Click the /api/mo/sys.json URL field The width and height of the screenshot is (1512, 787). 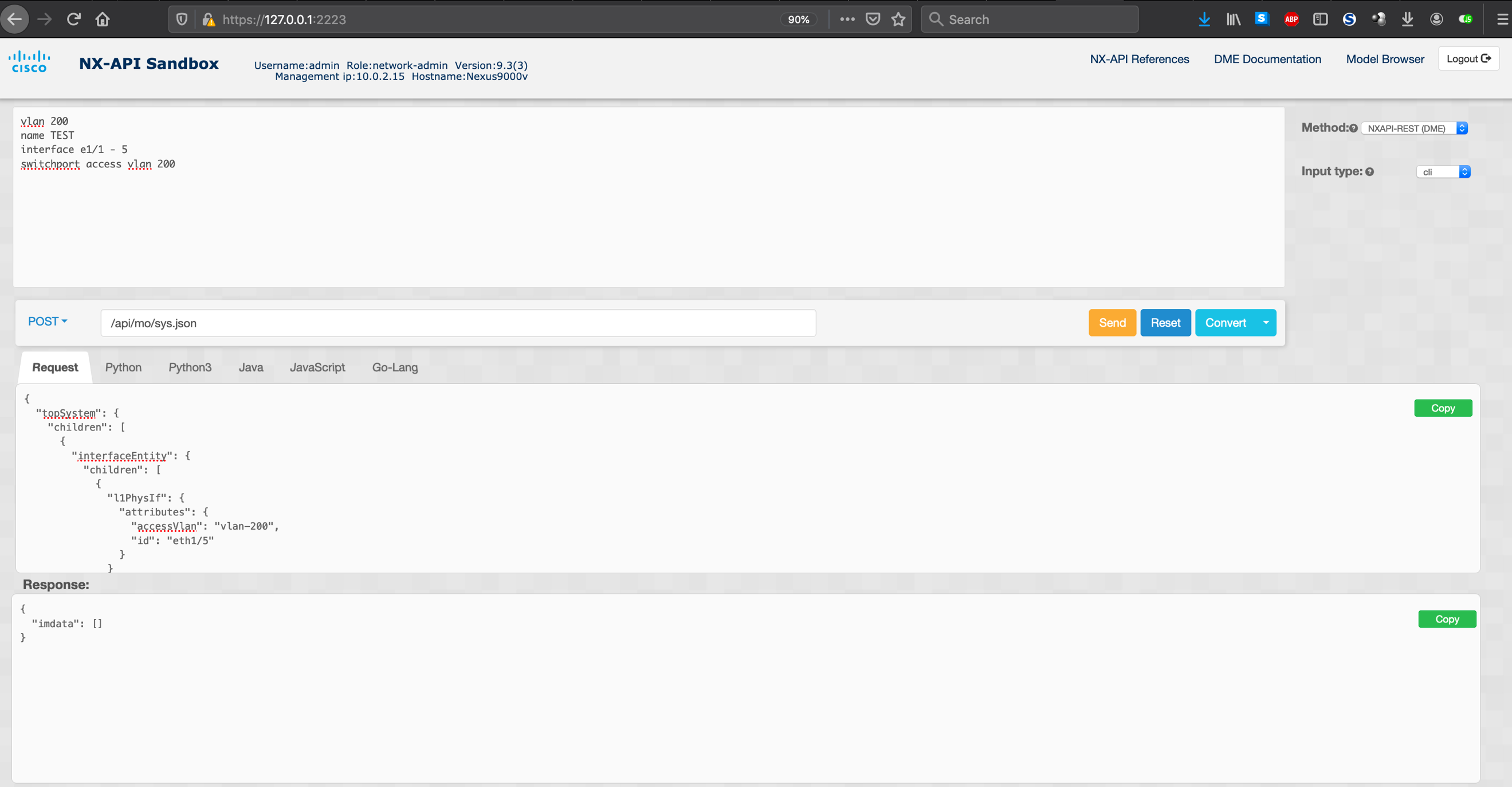tap(458, 323)
